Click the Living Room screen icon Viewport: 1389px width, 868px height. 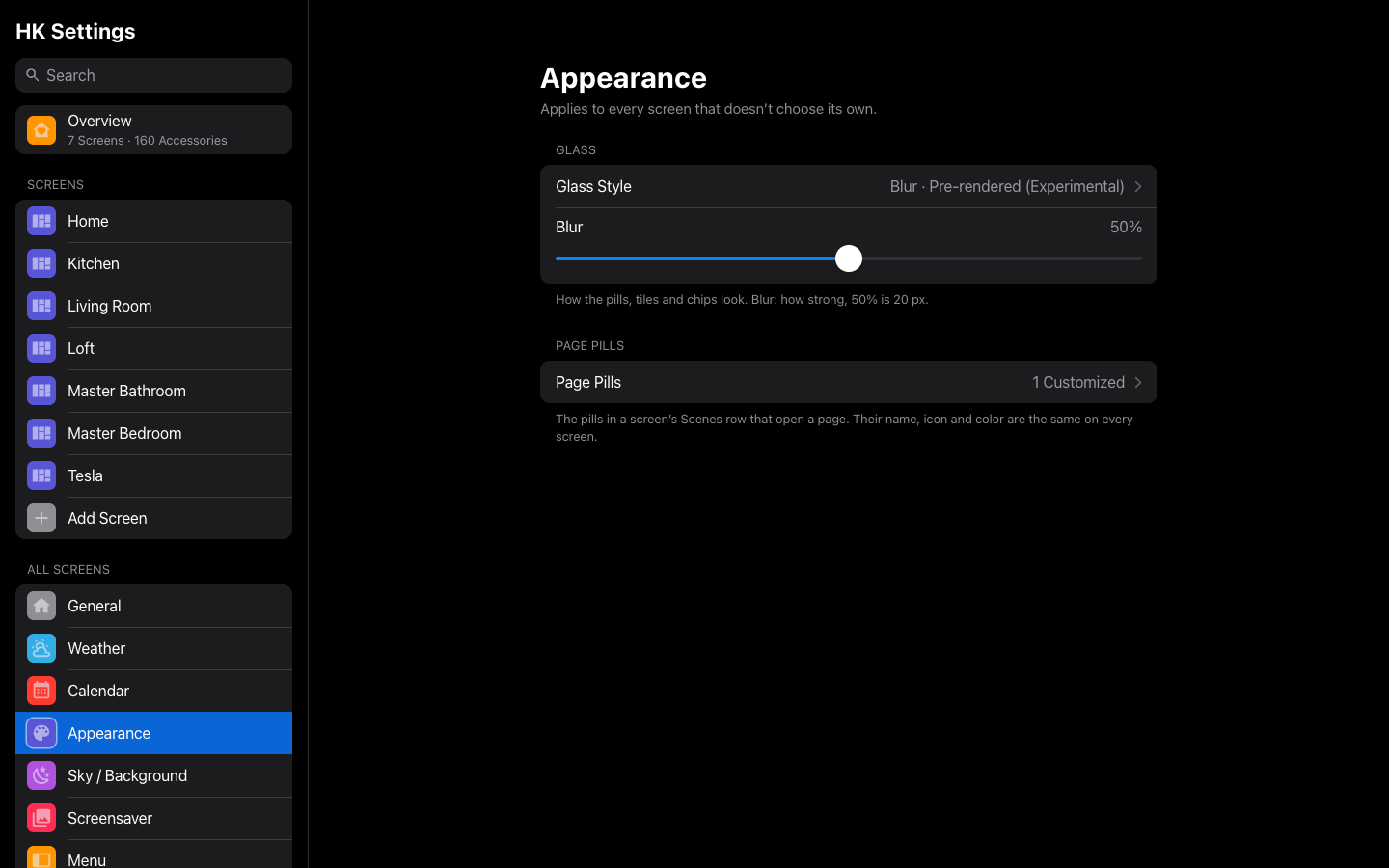click(x=41, y=306)
